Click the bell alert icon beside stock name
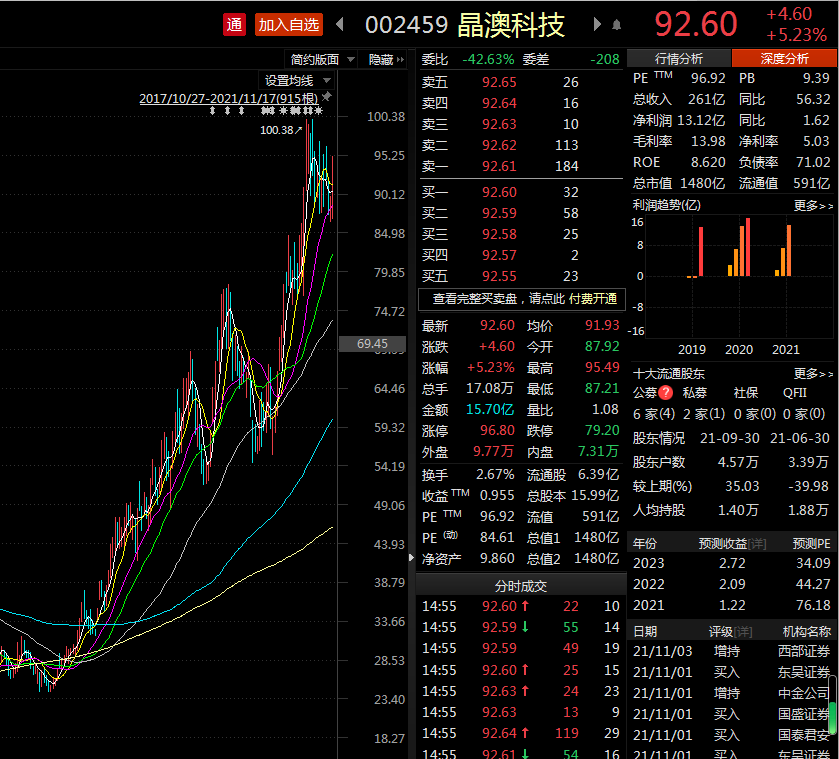Viewport: 839px width, 759px height. [617, 24]
